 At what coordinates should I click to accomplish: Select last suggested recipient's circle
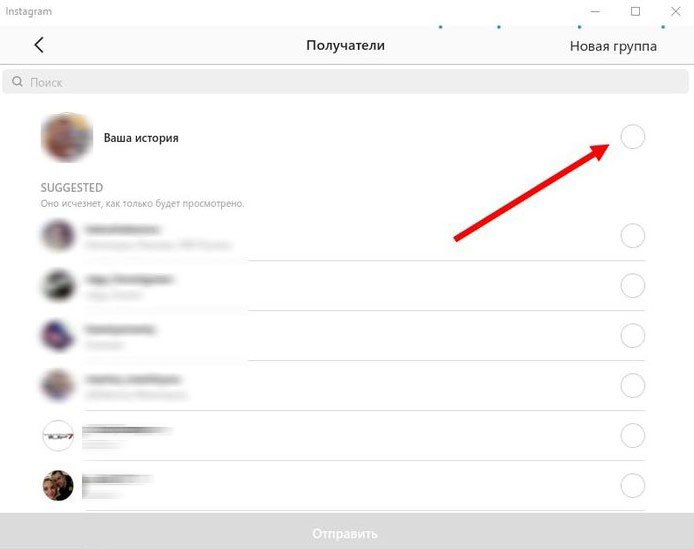coord(632,486)
